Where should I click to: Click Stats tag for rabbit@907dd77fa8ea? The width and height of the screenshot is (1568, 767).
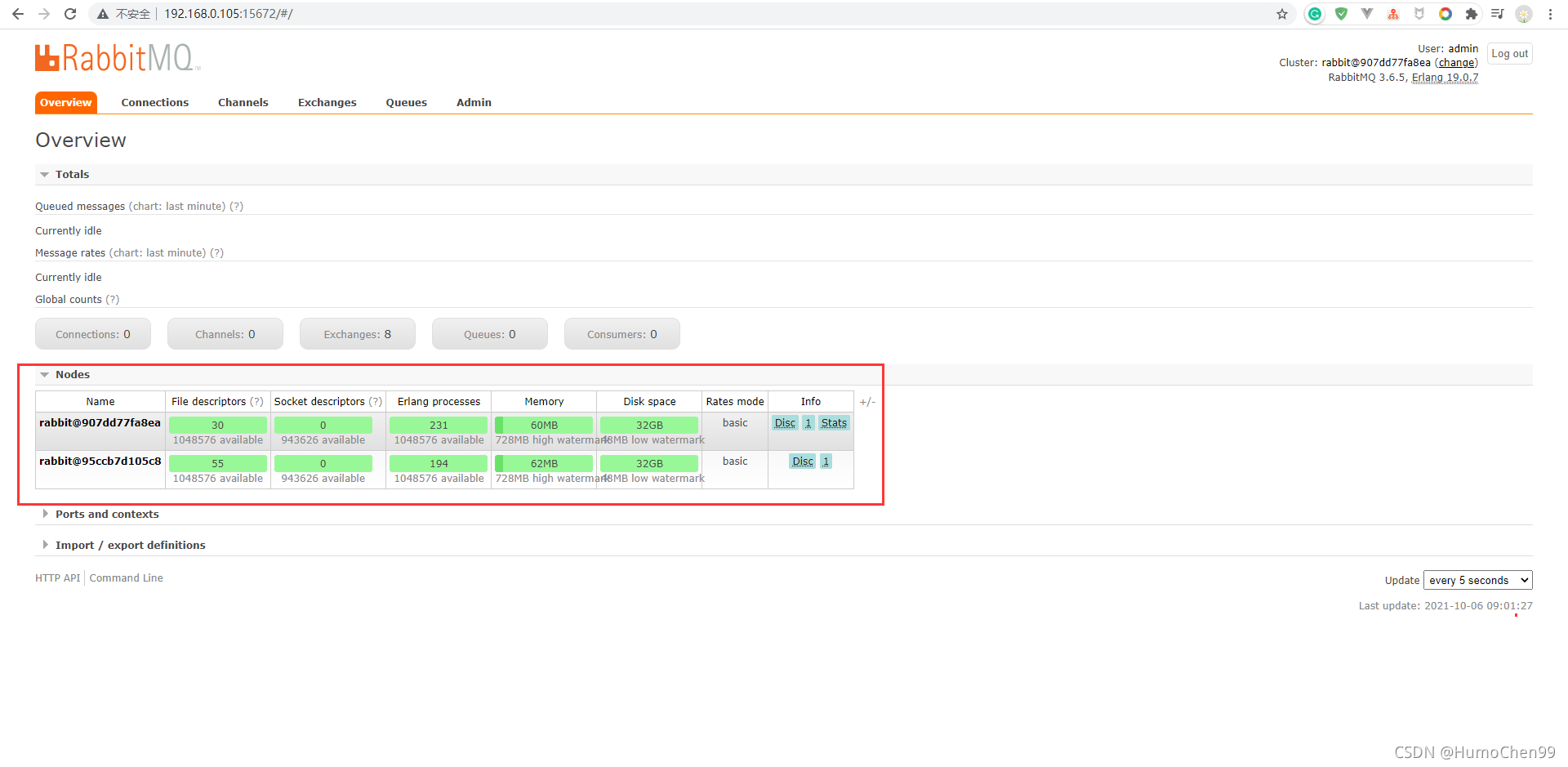tap(834, 423)
